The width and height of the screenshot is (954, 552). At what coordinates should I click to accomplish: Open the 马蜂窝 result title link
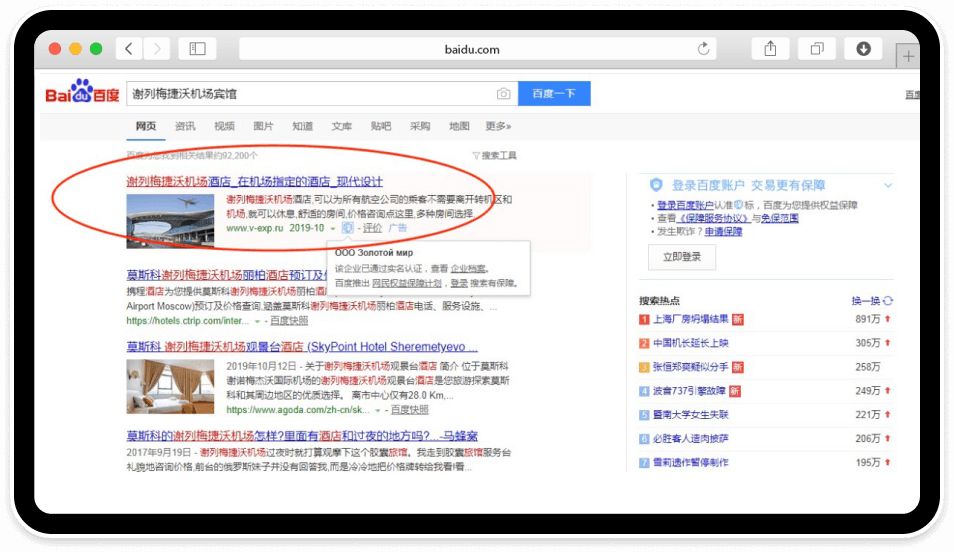point(302,436)
